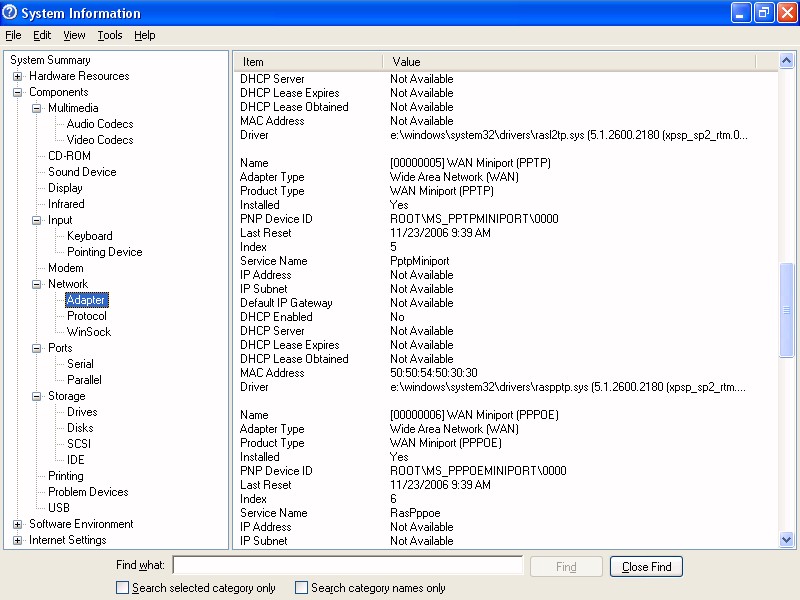The image size is (800, 600).
Task: Click the scroll up arrow in details pane
Action: (x=787, y=61)
